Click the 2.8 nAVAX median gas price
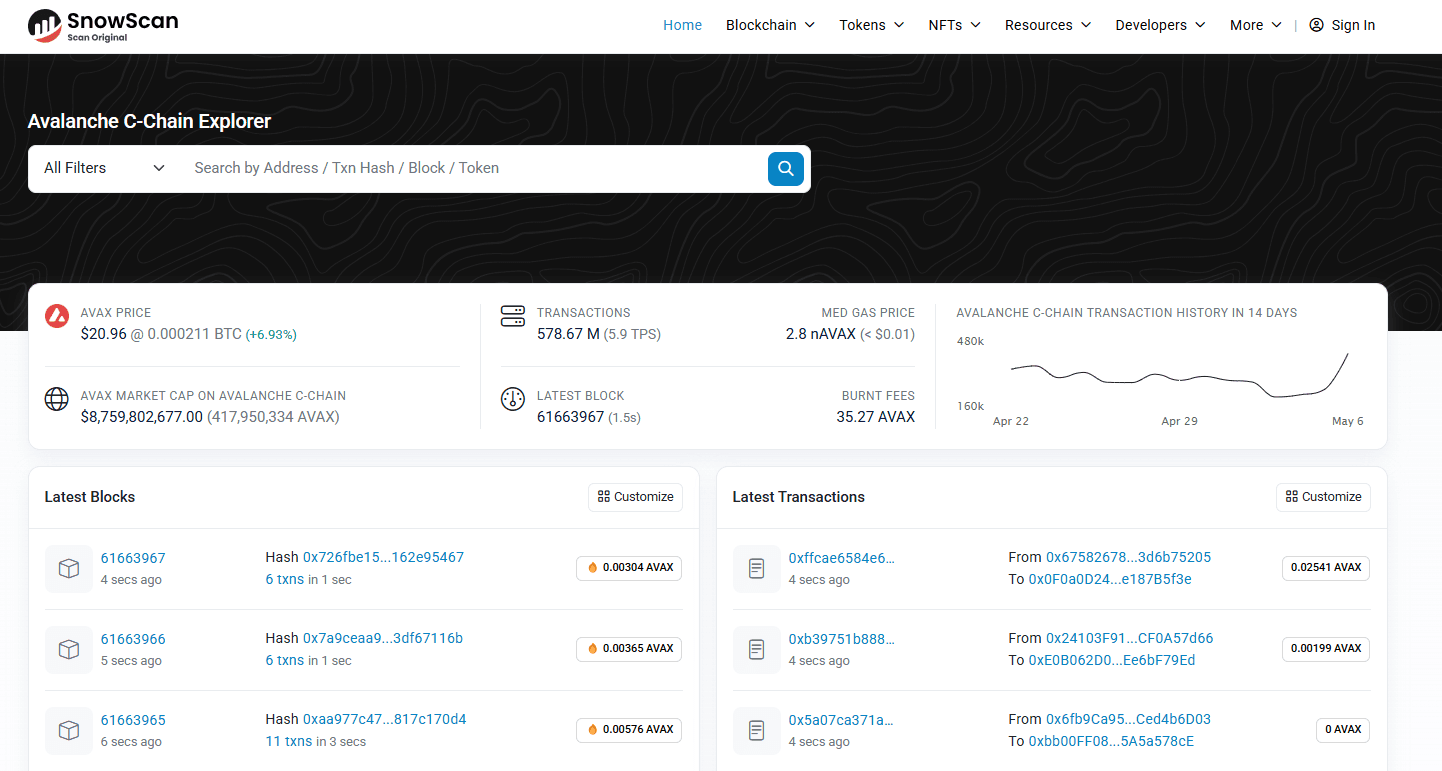The image size is (1442, 771). coord(821,334)
